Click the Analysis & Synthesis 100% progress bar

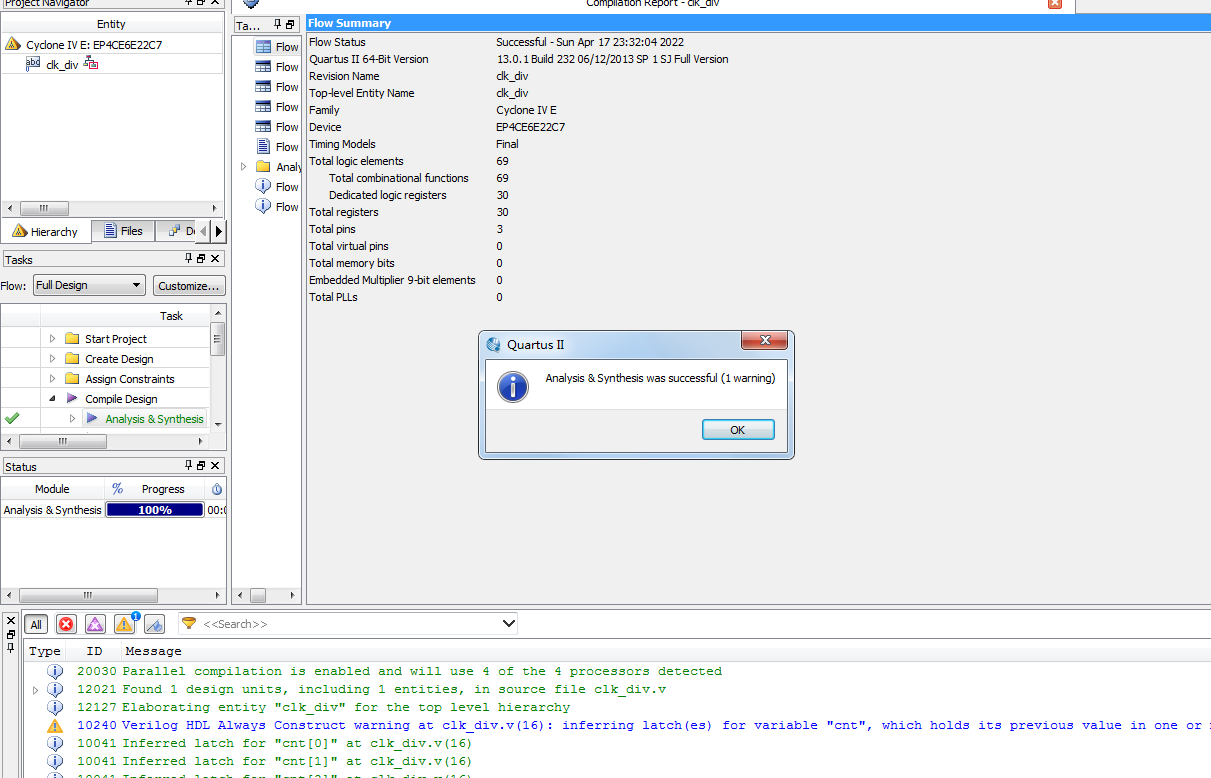(155, 510)
